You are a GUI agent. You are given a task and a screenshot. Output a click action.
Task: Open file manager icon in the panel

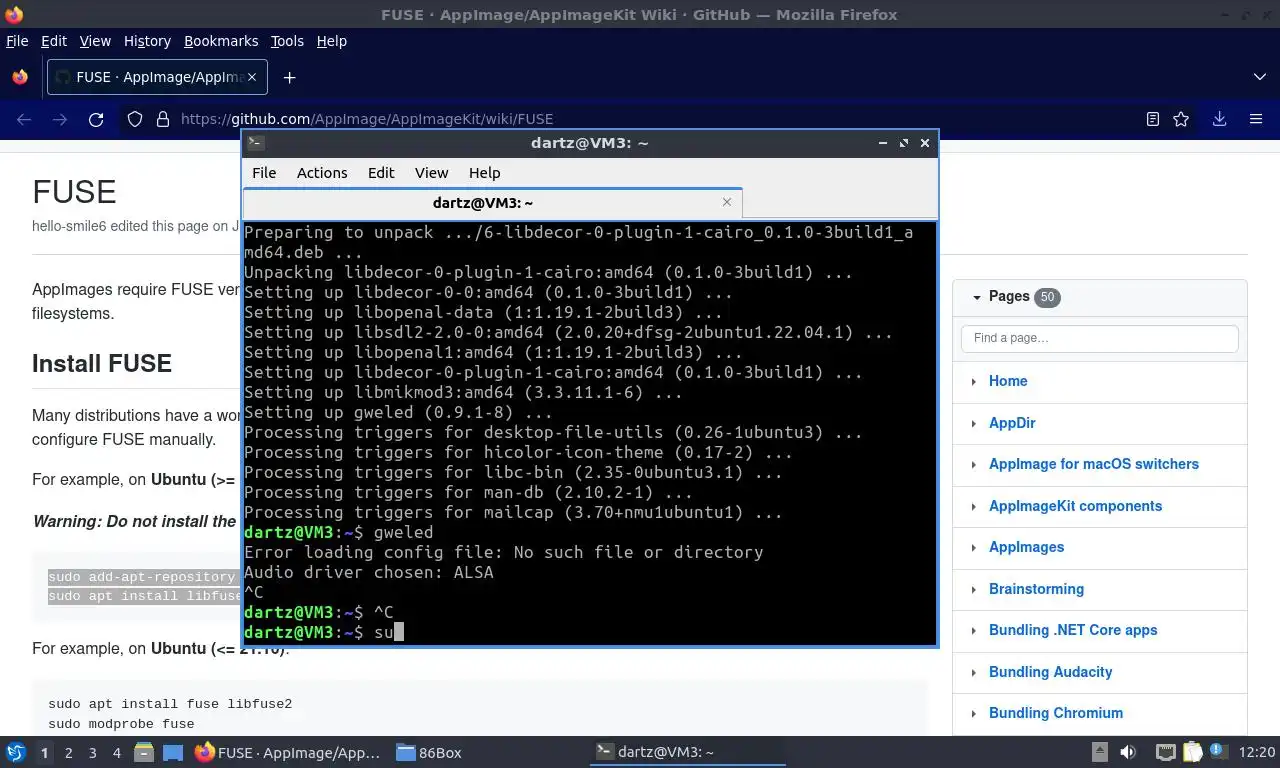pyautogui.click(x=144, y=752)
